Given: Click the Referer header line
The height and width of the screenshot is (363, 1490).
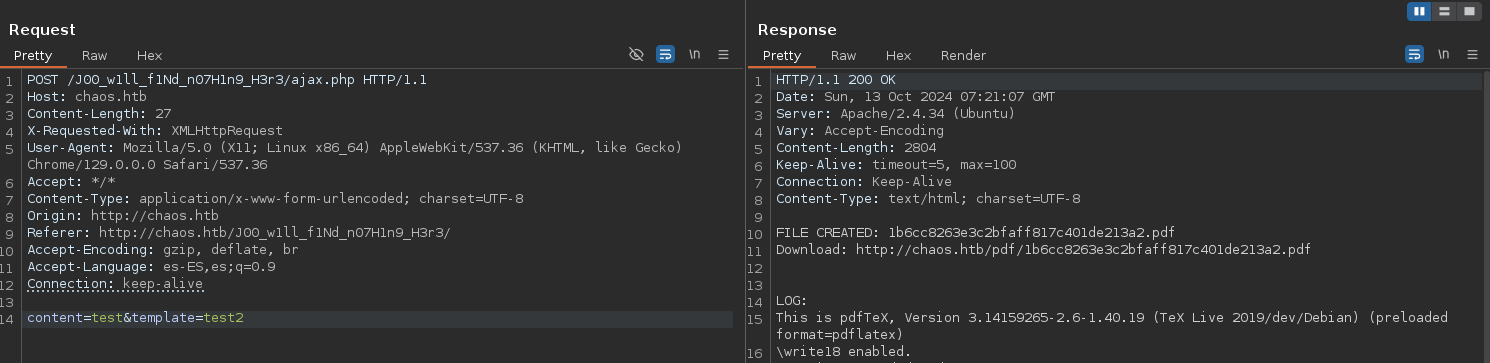Looking at the screenshot, I should click(239, 232).
